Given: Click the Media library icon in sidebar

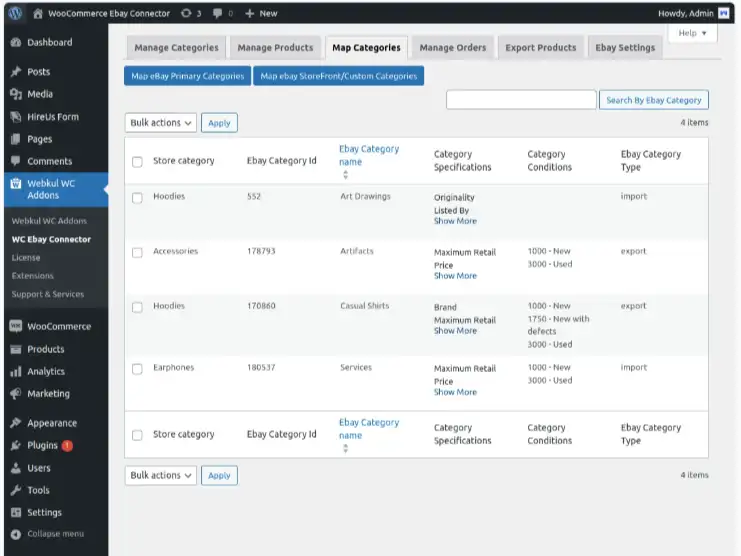Looking at the screenshot, I should point(15,94).
